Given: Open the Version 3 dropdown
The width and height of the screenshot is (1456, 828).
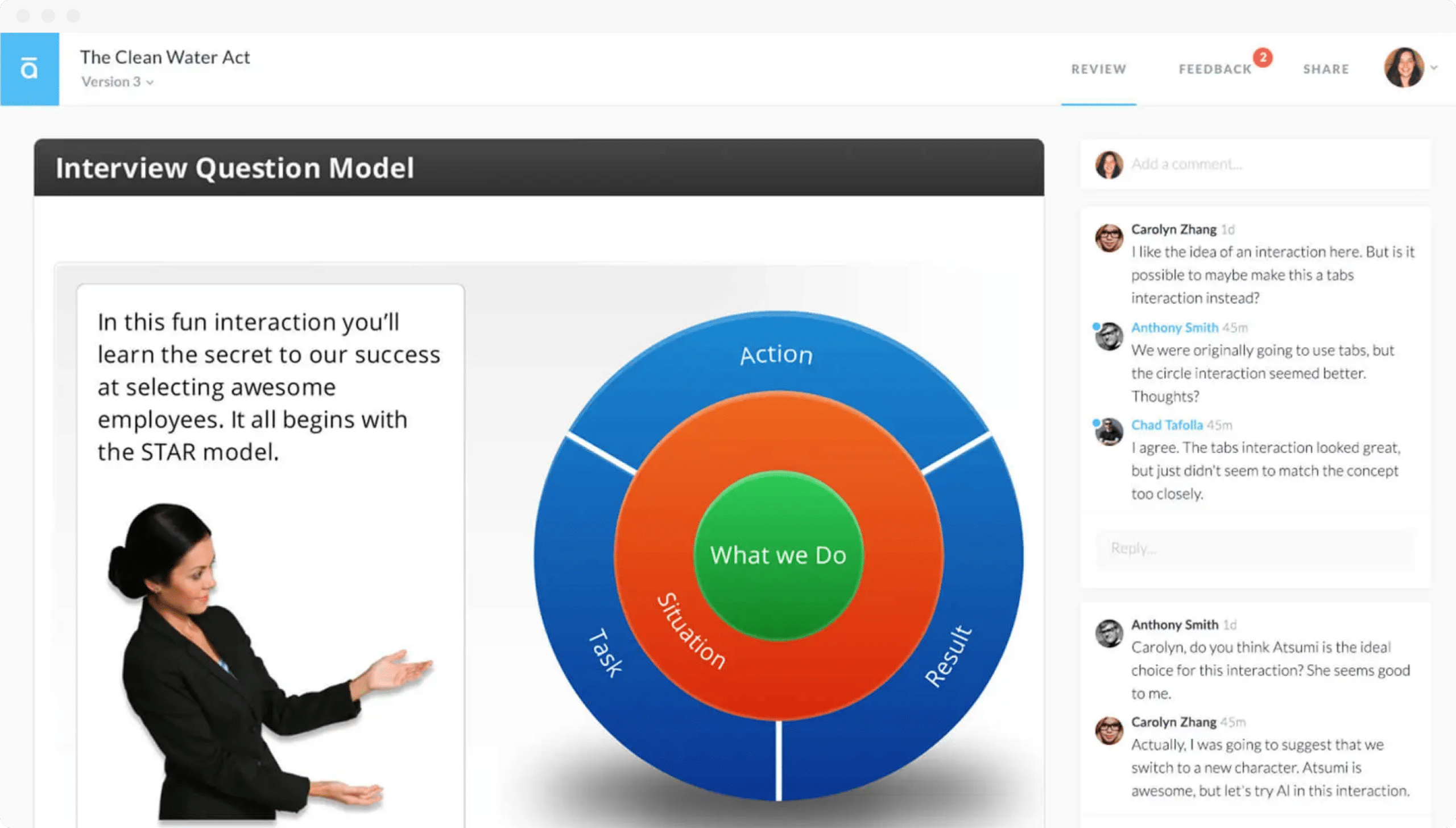Looking at the screenshot, I should (x=117, y=82).
